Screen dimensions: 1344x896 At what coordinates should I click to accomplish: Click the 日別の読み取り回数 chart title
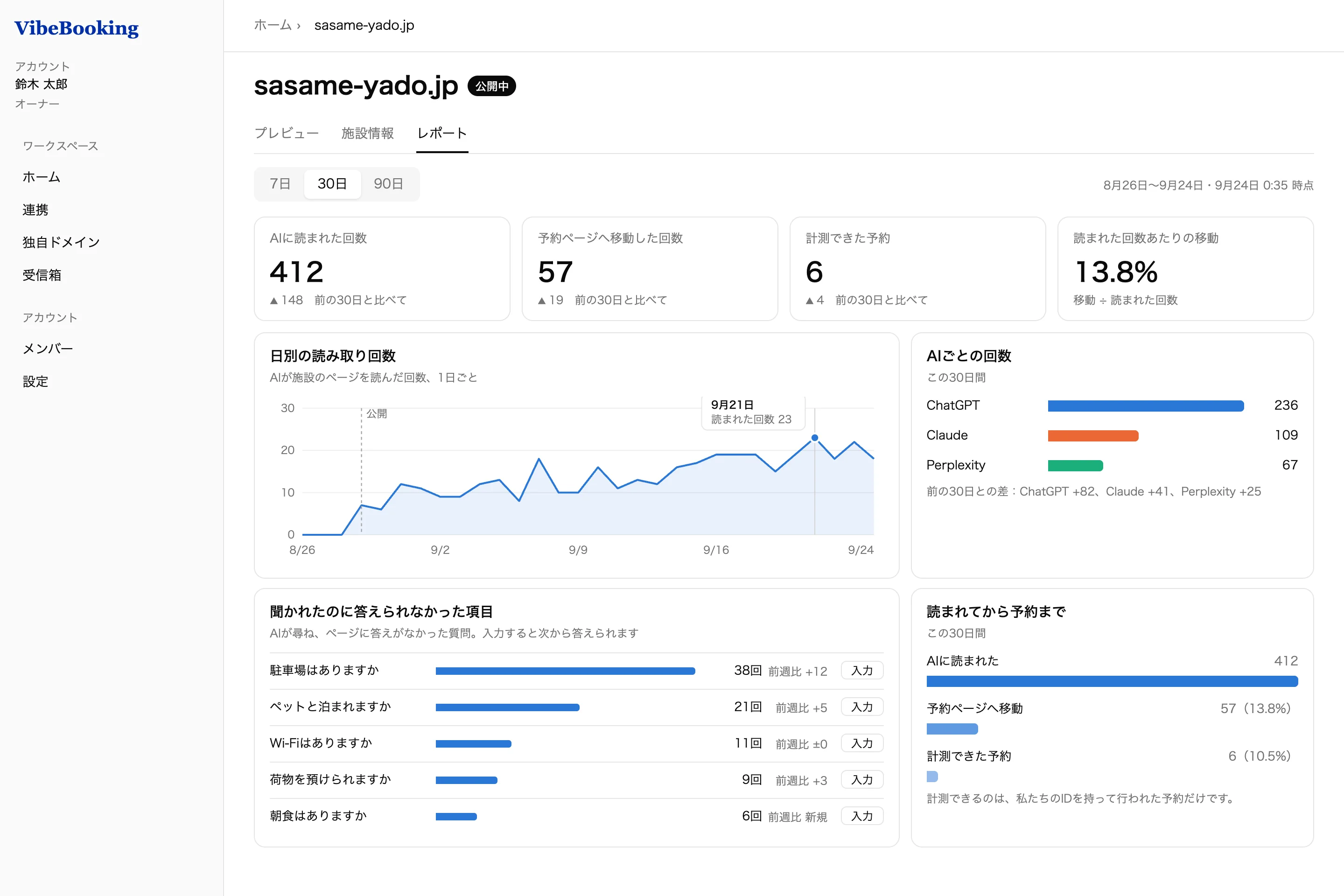pyautogui.click(x=333, y=356)
